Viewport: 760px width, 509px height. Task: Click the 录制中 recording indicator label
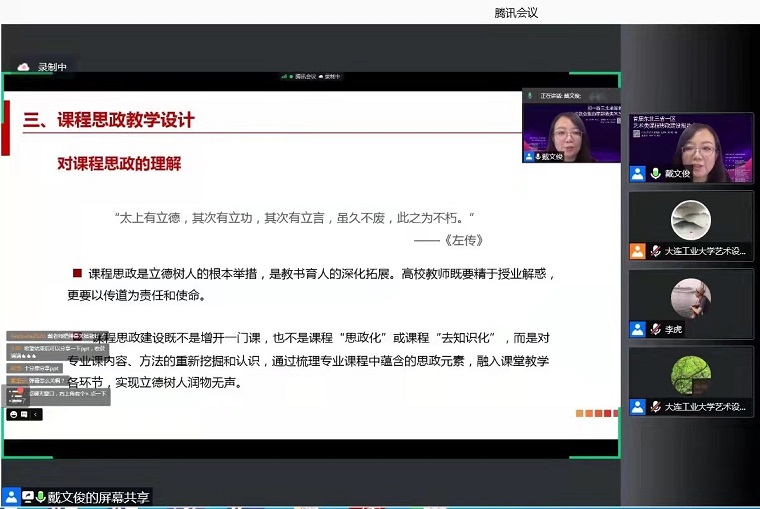click(x=52, y=67)
